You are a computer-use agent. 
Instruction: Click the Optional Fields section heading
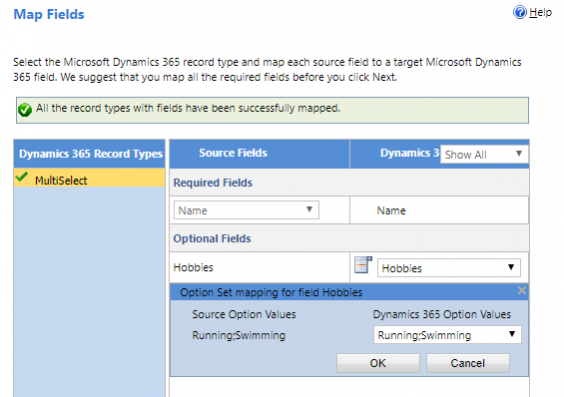(x=212, y=238)
